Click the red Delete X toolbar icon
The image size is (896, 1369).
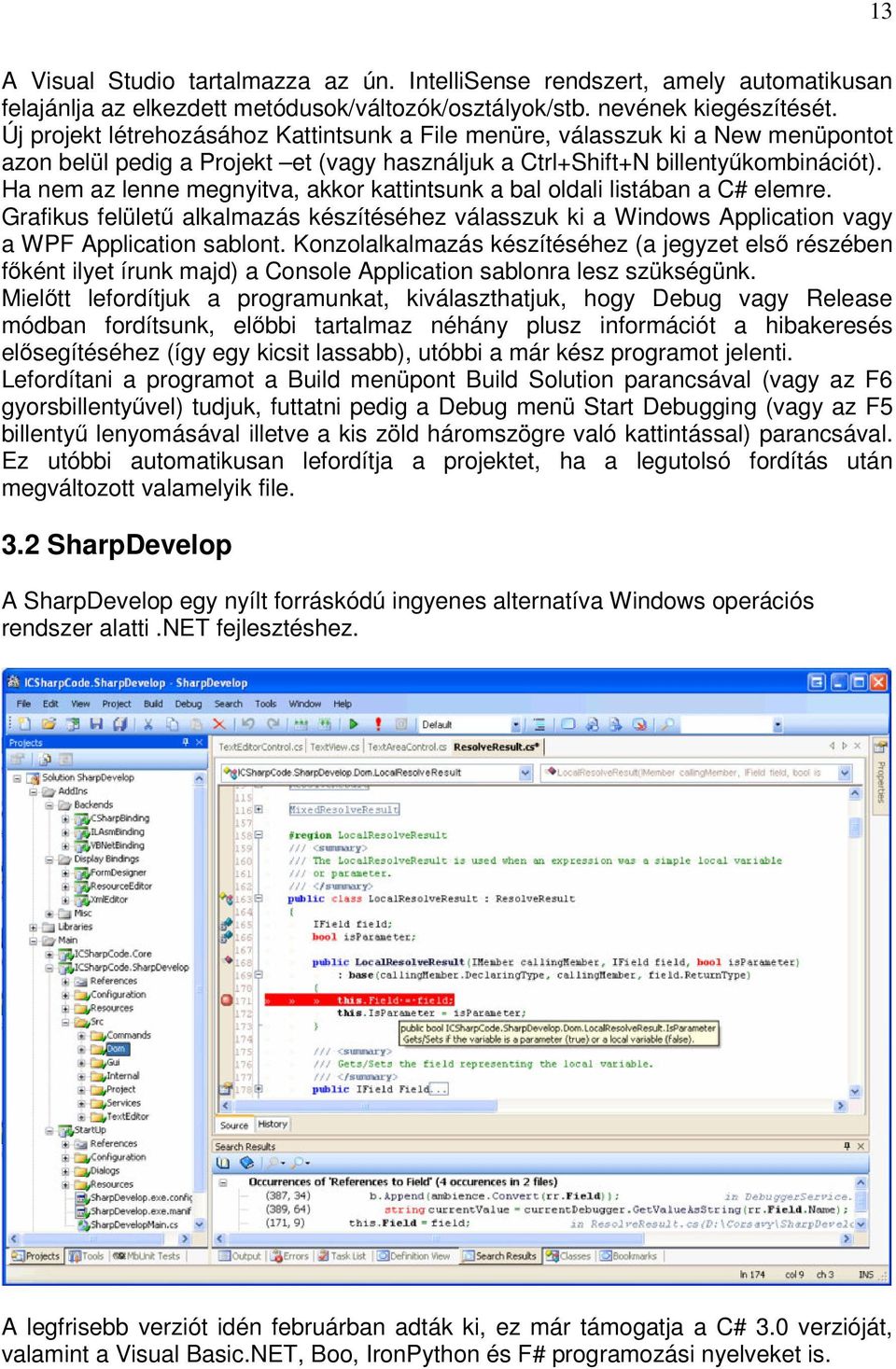[219, 724]
